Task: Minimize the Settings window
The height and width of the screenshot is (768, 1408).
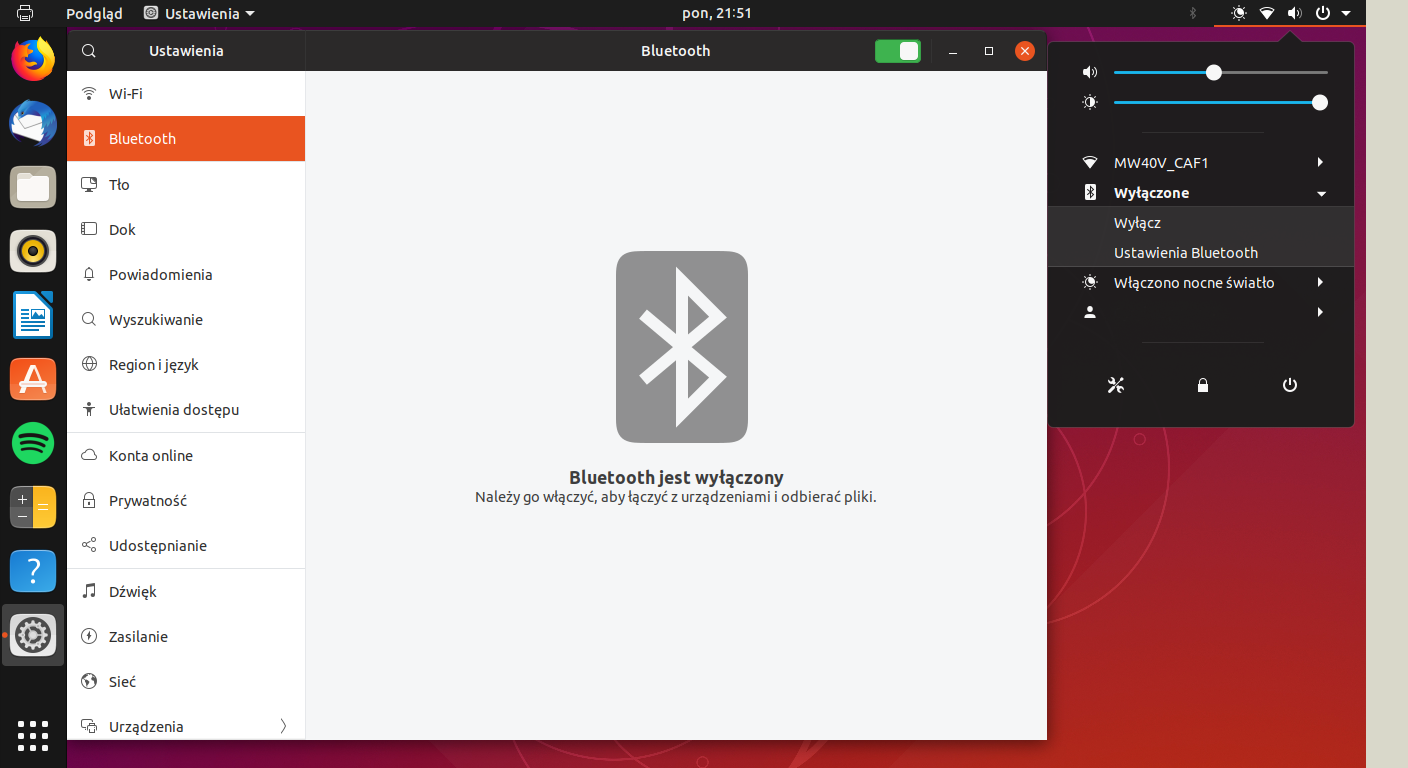Action: [953, 51]
